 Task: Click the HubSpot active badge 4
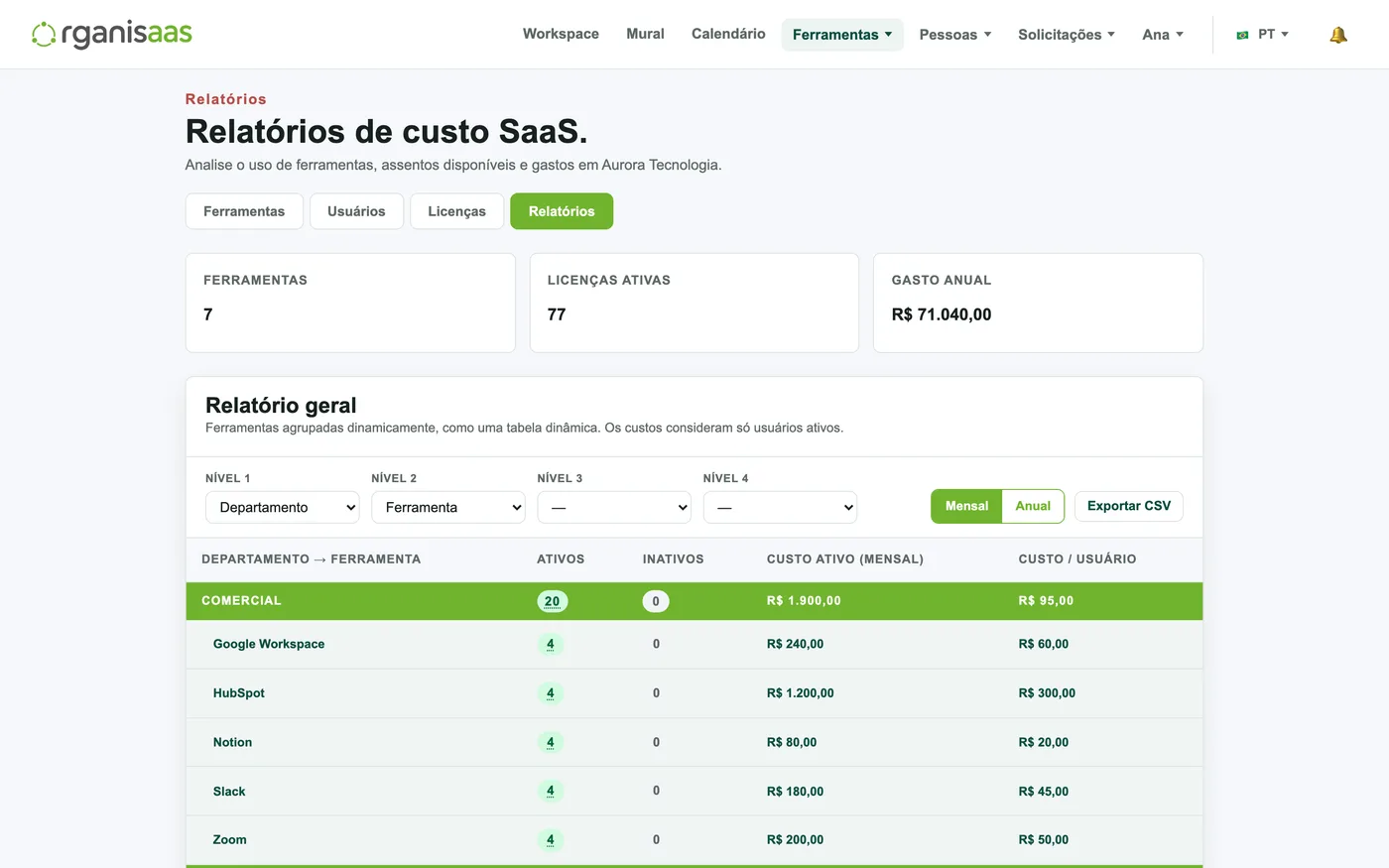[551, 693]
